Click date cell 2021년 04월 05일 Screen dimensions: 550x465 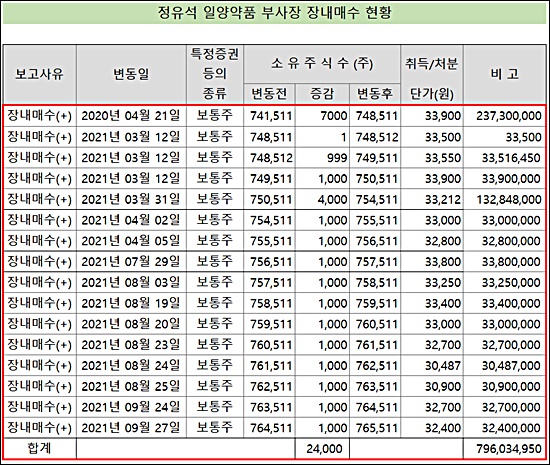point(131,241)
